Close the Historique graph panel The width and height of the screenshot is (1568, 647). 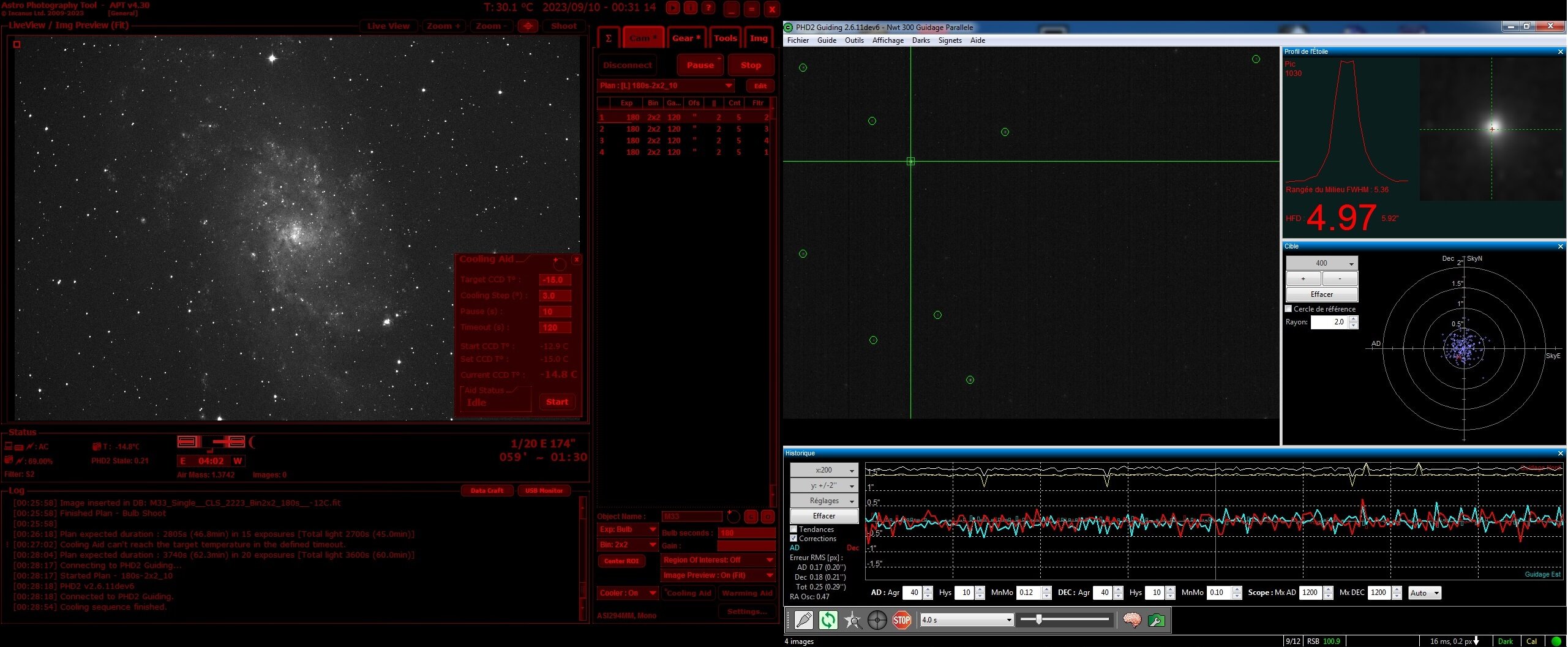(x=1560, y=454)
